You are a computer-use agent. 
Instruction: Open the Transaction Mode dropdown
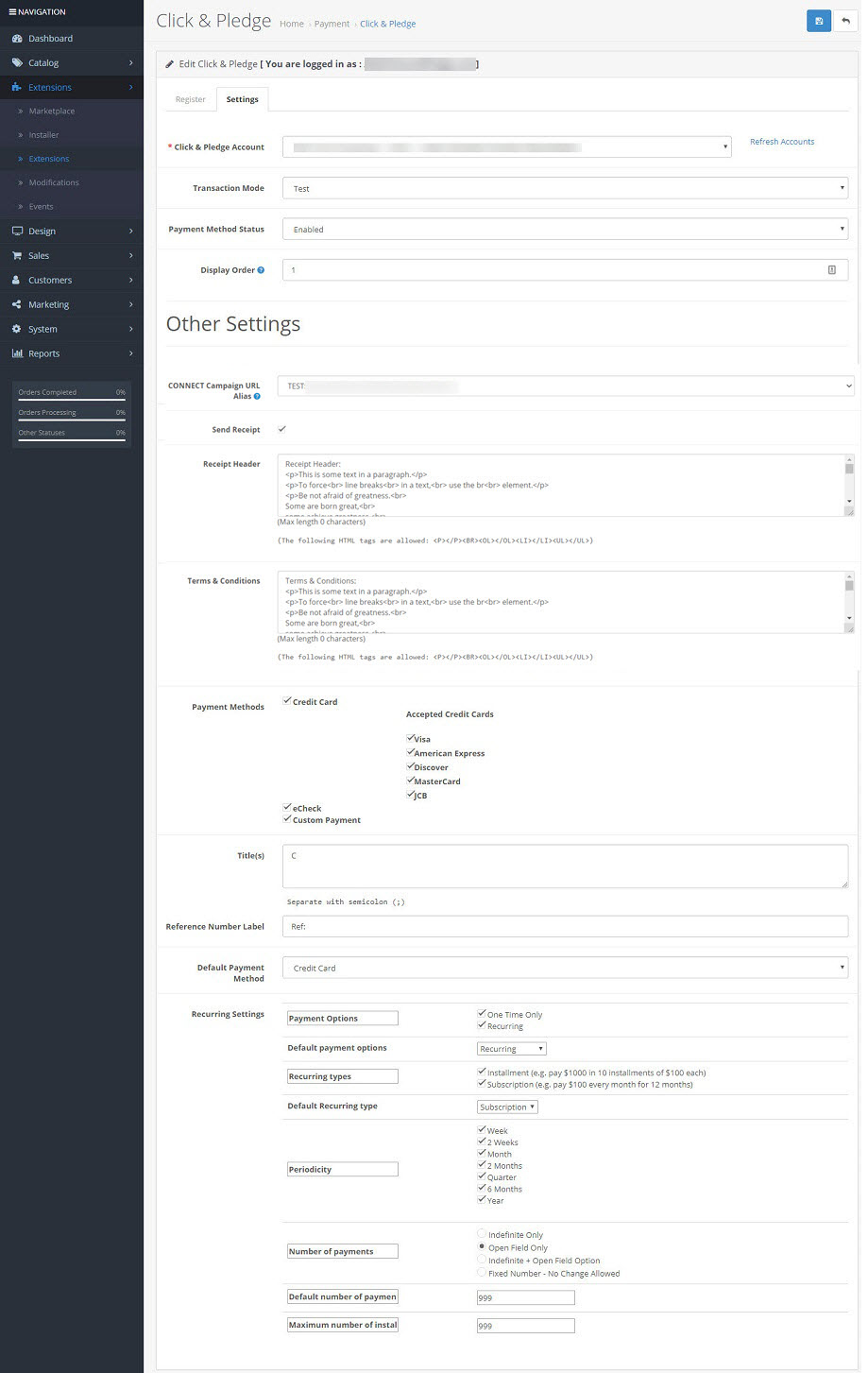[565, 188]
